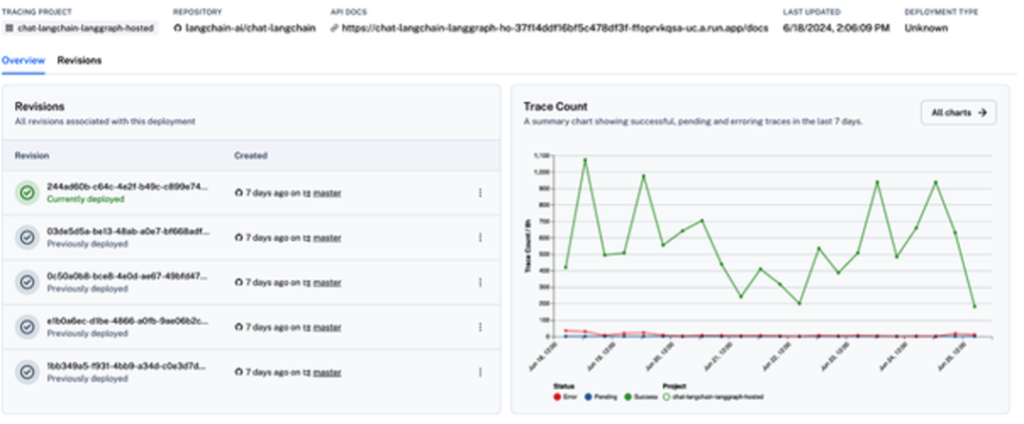
Task: Click the status check icon for revision 1bb349a5
Action: click(27, 372)
